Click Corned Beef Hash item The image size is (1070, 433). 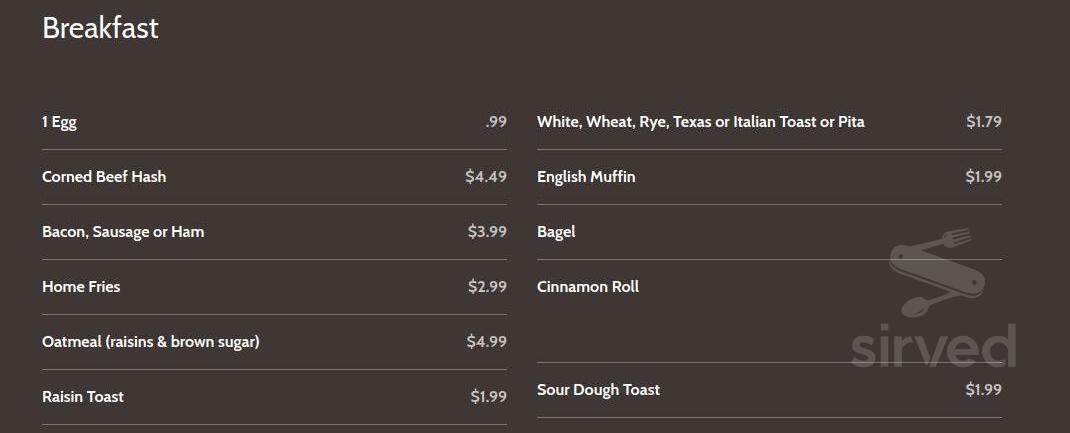coord(104,177)
